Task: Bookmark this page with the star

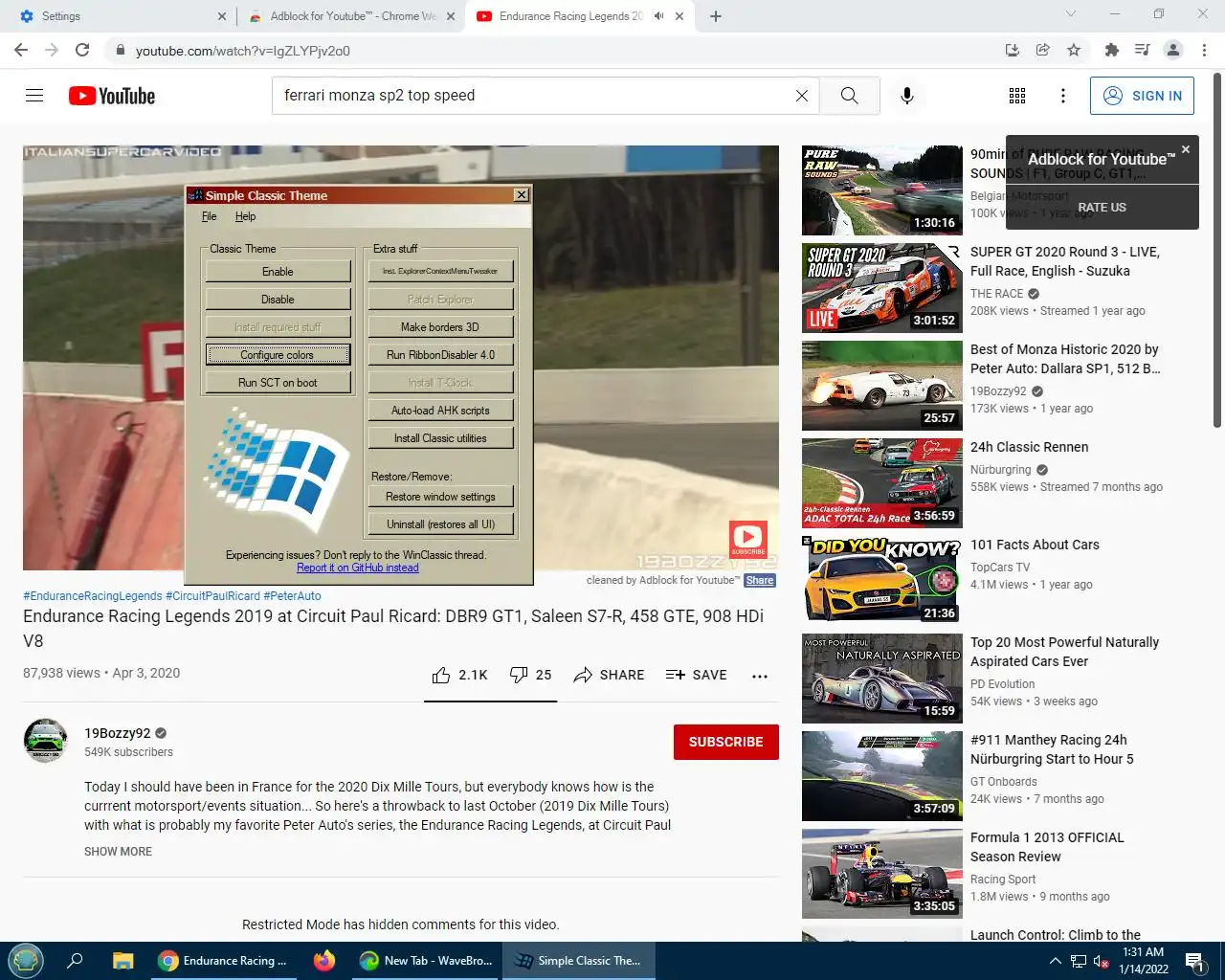Action: coord(1074,50)
